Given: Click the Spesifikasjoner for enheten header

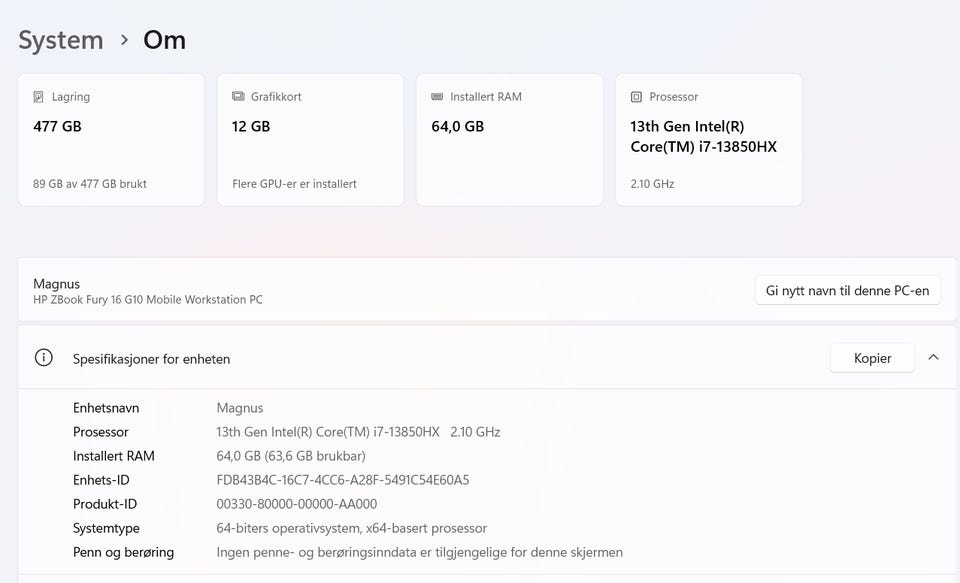Looking at the screenshot, I should (x=151, y=358).
